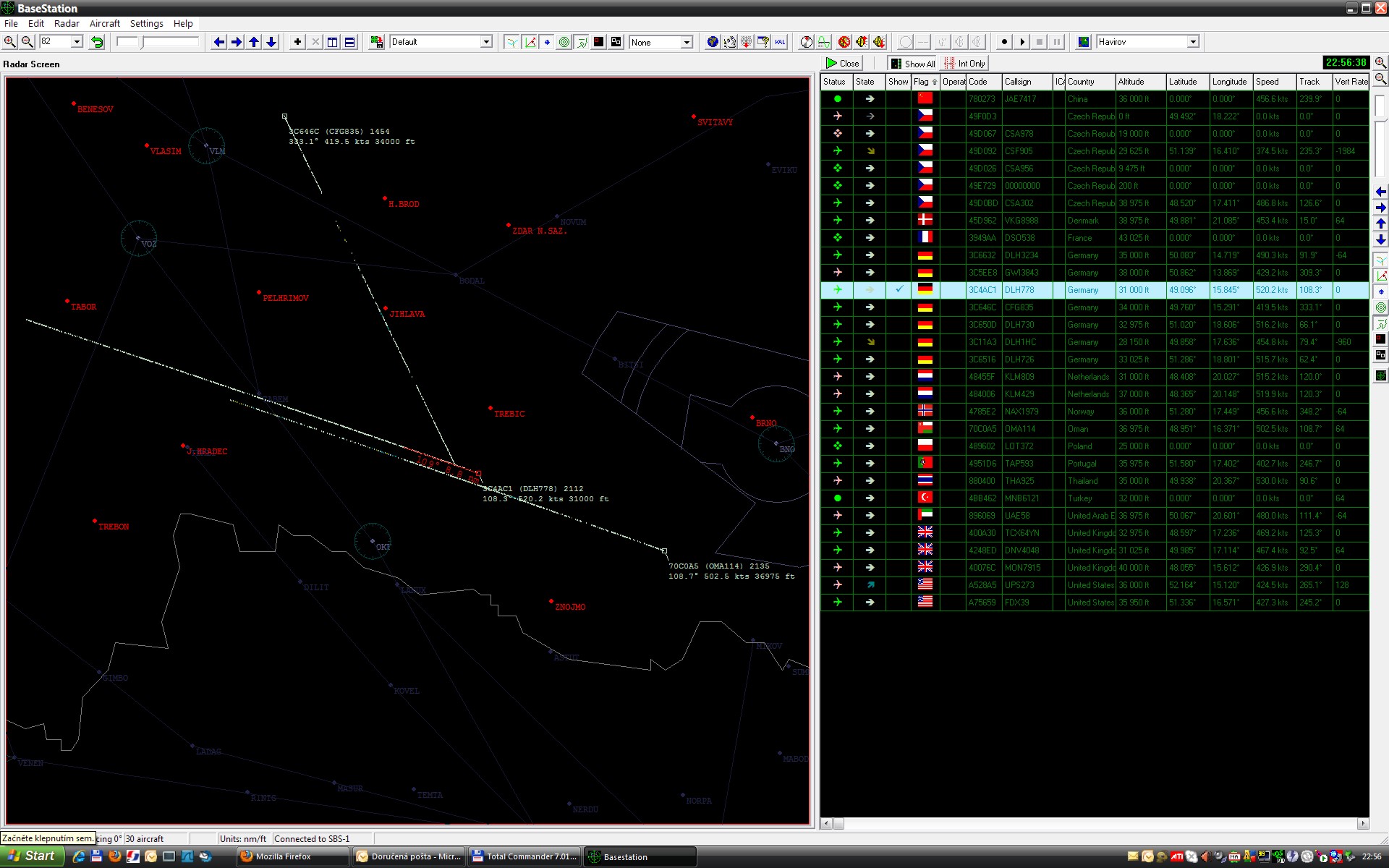The width and height of the screenshot is (1389, 868).
Task: Open the Aircraft menu
Action: tap(105, 23)
